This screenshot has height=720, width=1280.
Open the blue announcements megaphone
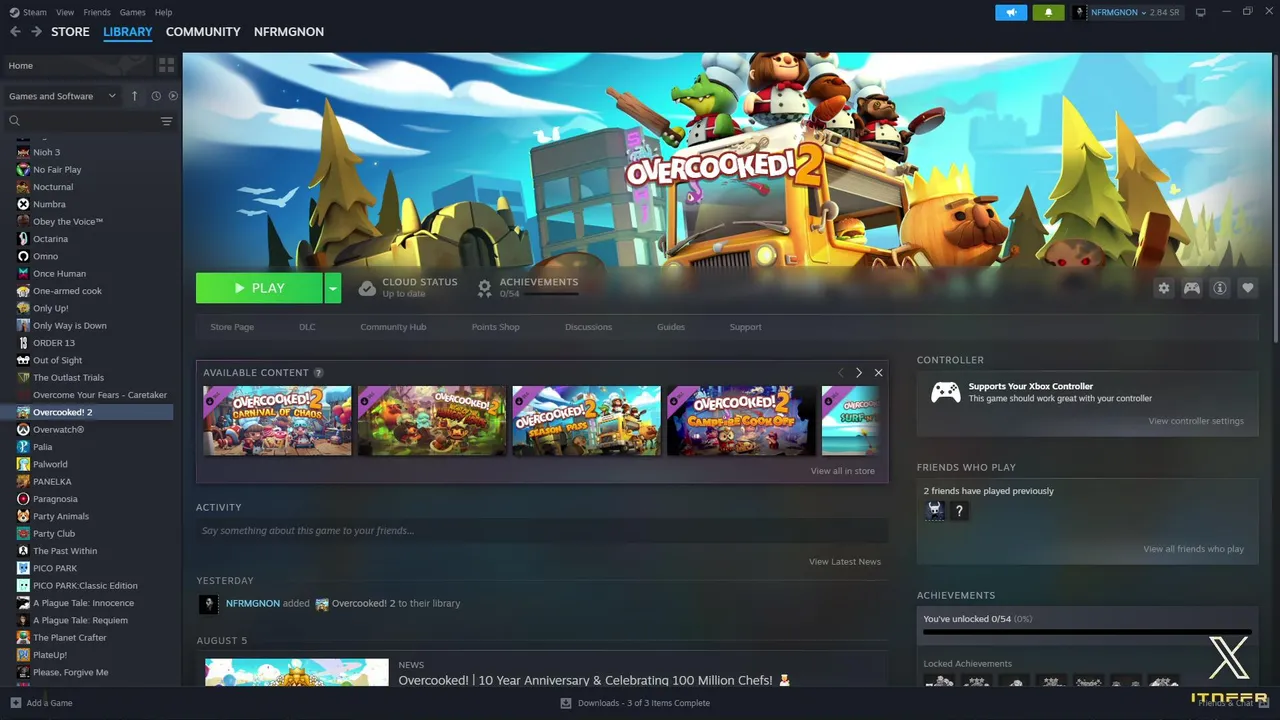pyautogui.click(x=1011, y=12)
